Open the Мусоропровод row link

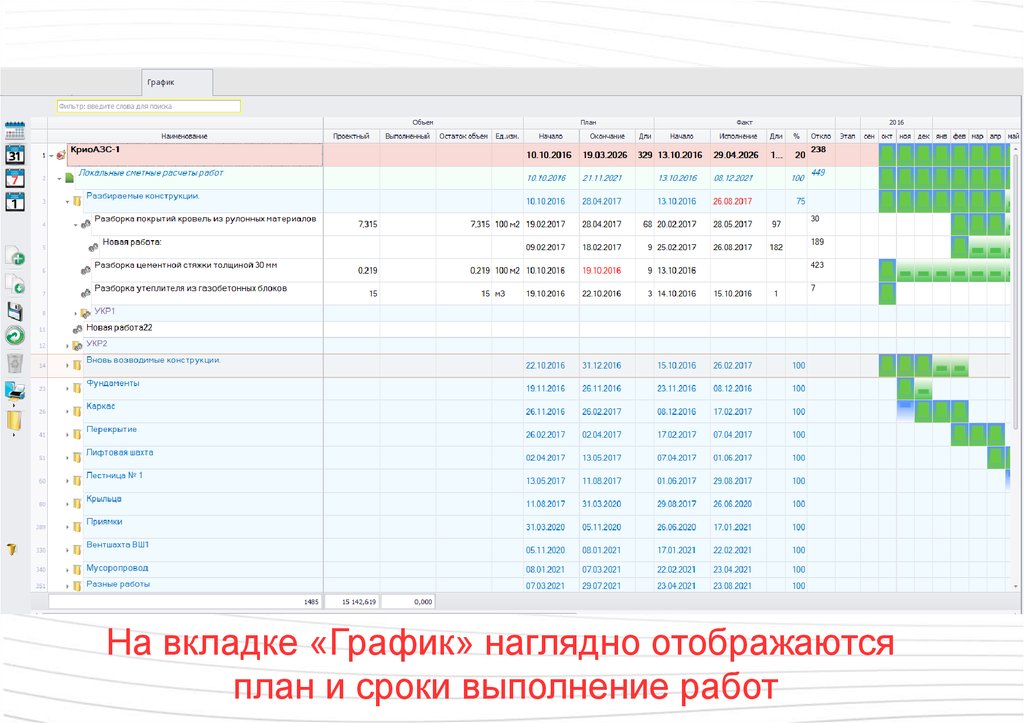(x=117, y=567)
